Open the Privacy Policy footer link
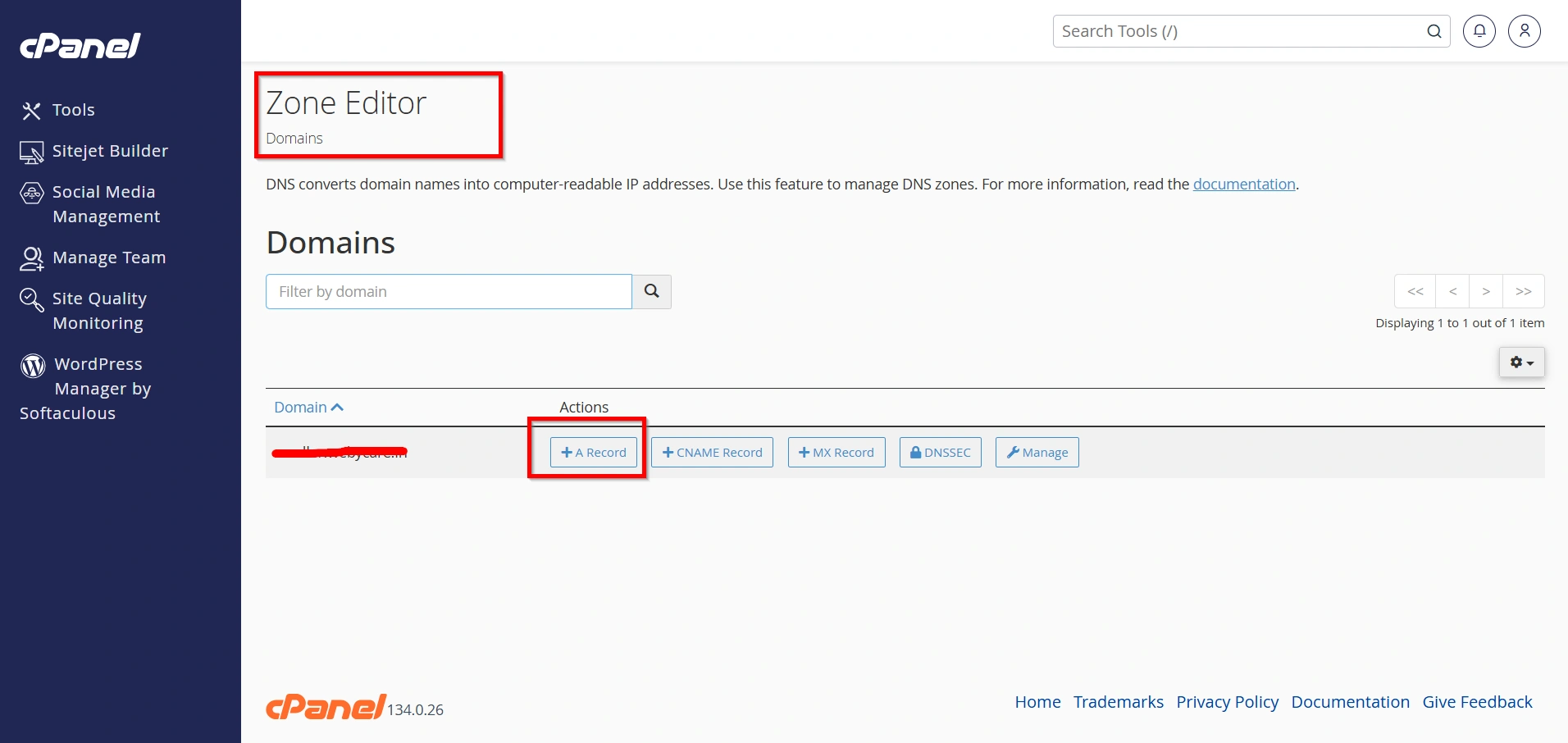The image size is (1568, 743). pyautogui.click(x=1228, y=702)
